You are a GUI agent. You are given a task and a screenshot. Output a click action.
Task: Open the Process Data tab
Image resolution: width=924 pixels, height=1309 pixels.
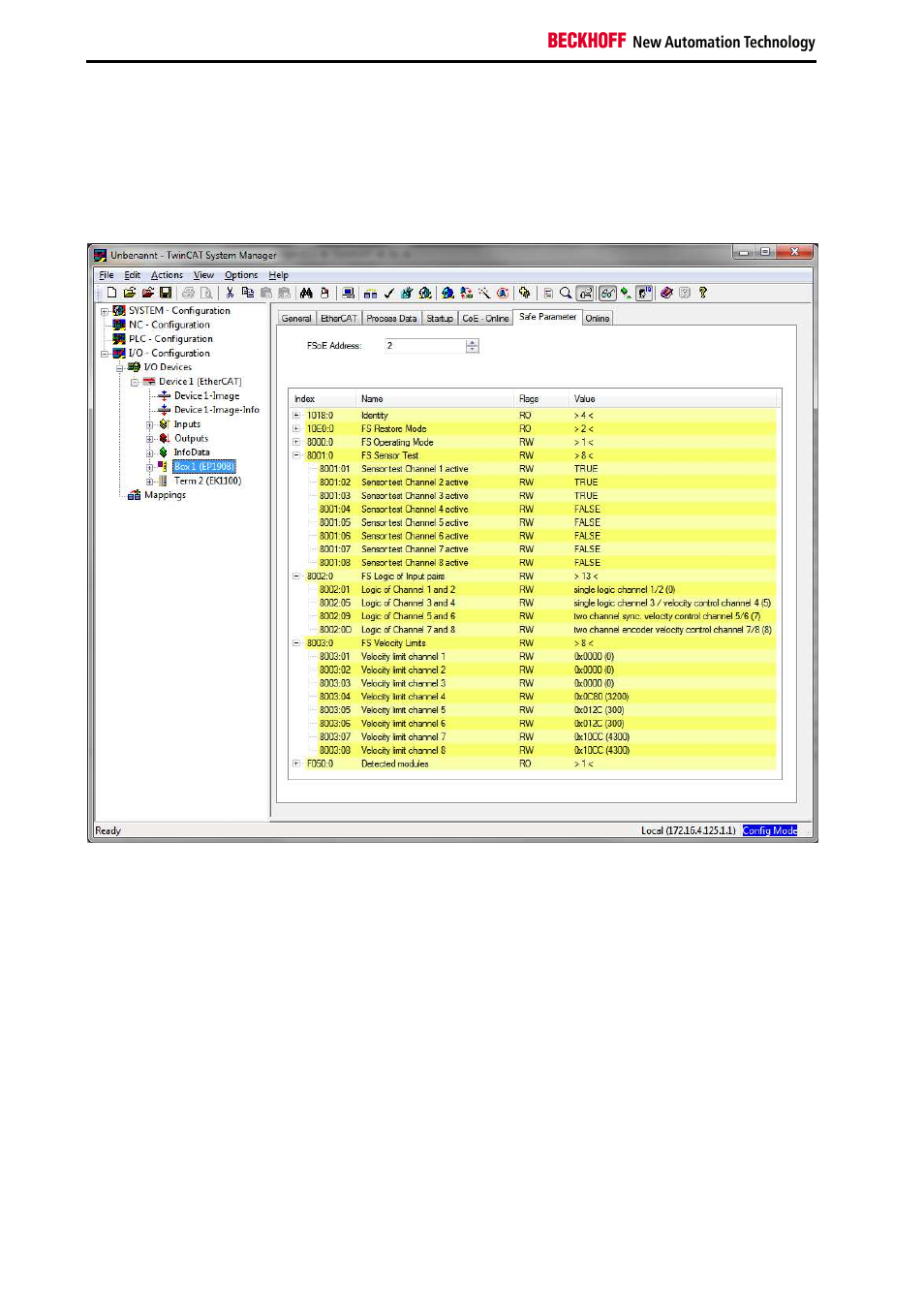pos(391,319)
